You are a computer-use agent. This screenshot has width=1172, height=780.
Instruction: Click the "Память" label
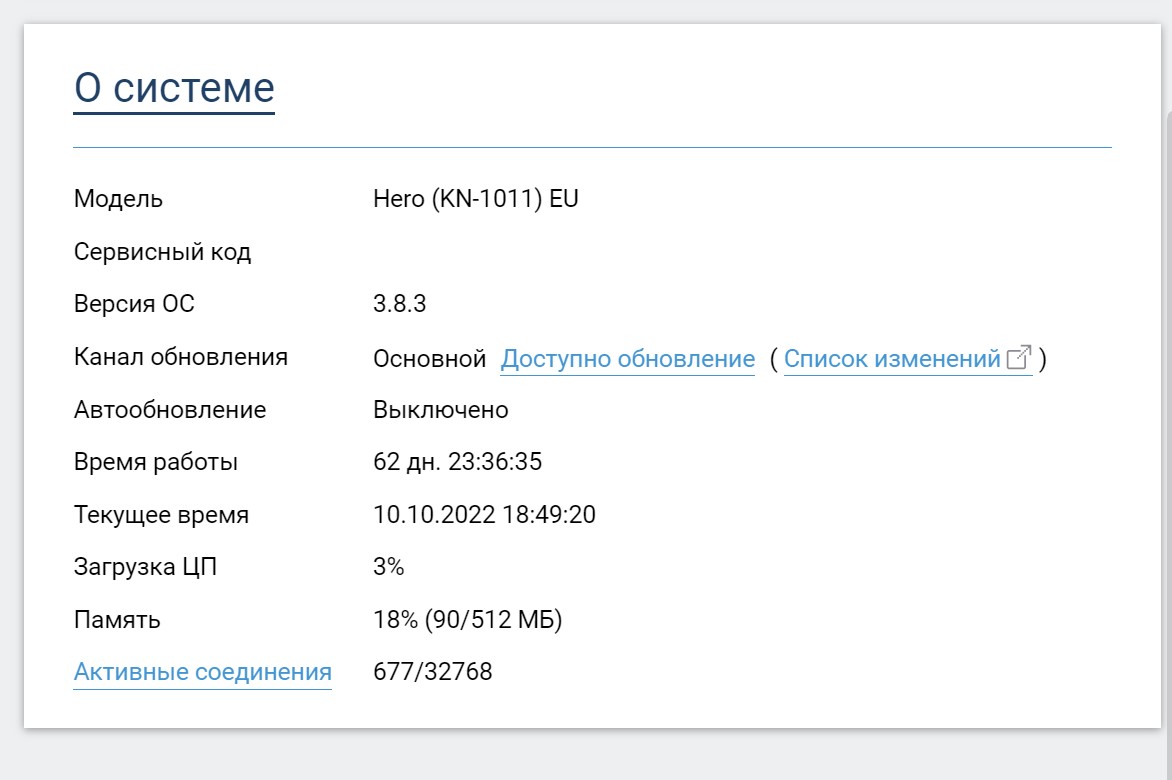pos(117,620)
